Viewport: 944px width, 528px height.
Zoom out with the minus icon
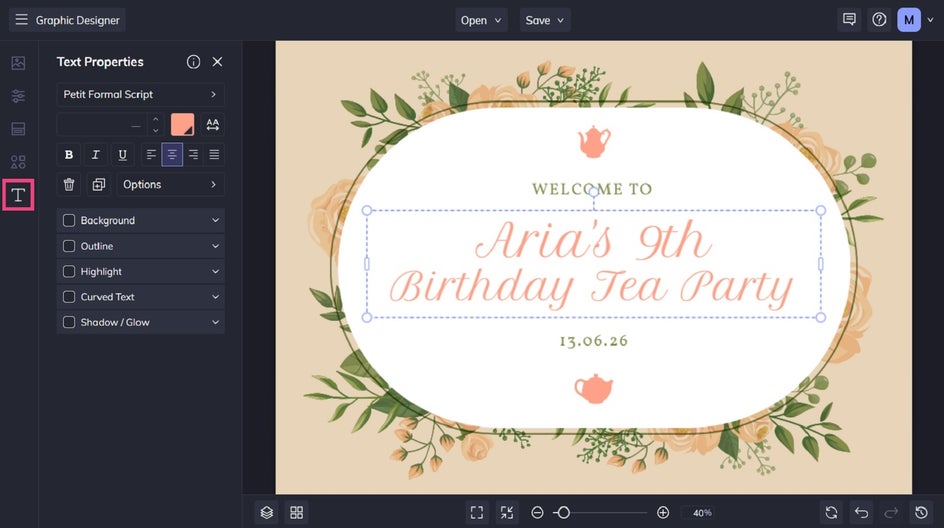pos(538,512)
